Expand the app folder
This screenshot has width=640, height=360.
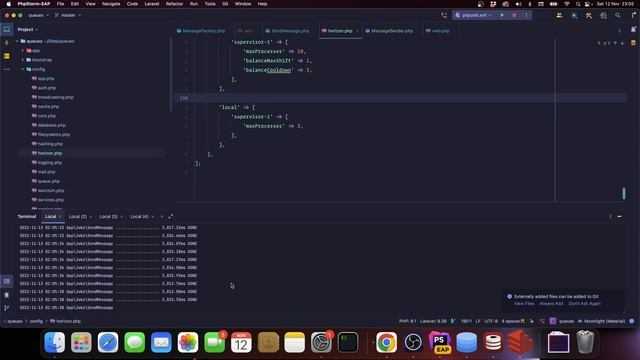coord(23,51)
